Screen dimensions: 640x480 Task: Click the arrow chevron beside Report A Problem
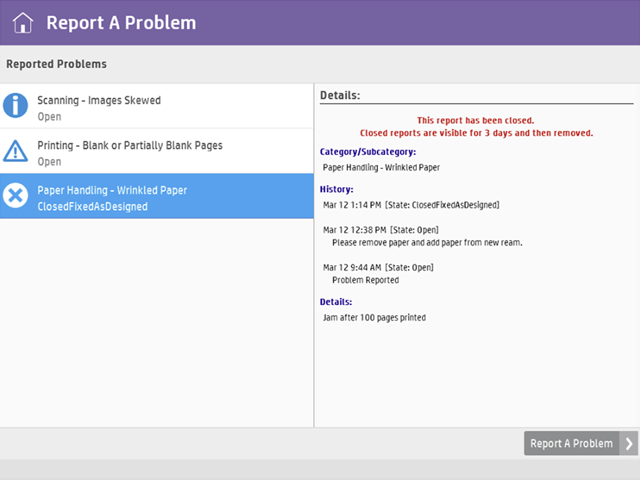[x=629, y=444]
